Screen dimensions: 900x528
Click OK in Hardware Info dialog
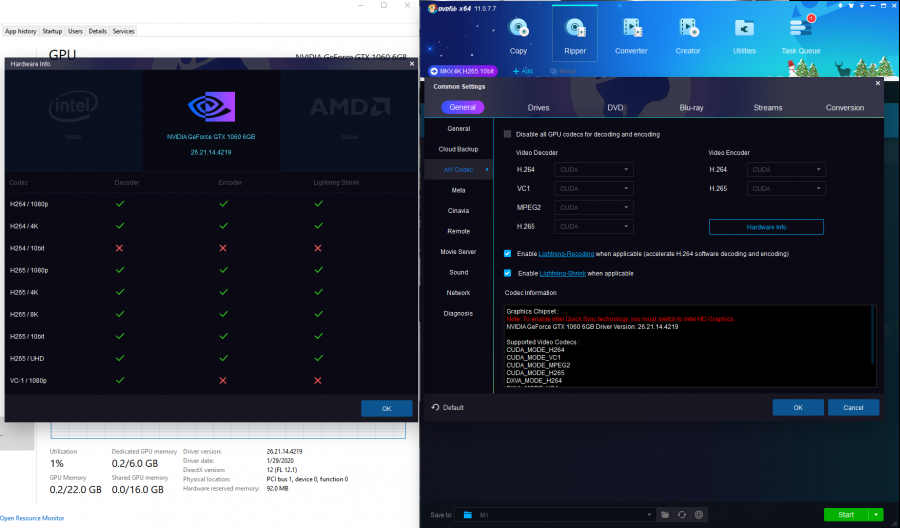tap(386, 409)
